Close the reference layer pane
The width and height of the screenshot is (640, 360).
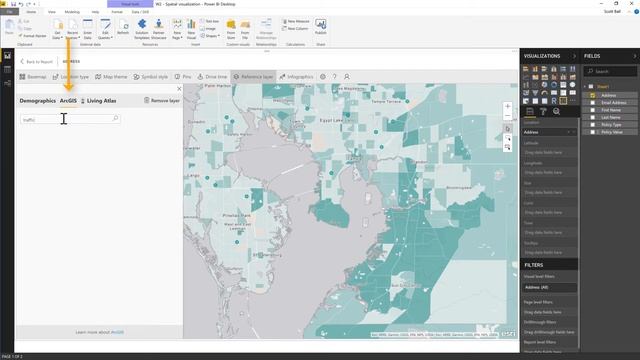tap(179, 89)
